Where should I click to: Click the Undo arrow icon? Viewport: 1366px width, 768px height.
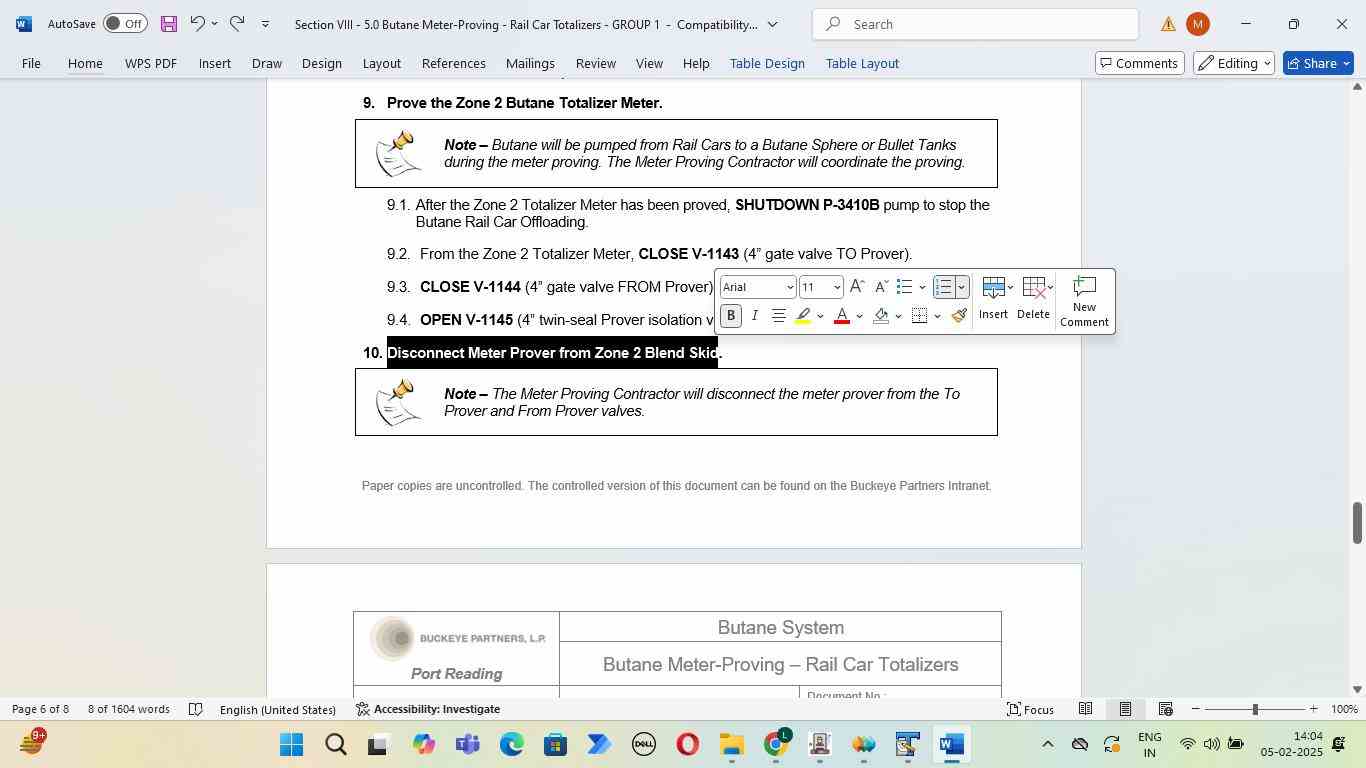197,23
